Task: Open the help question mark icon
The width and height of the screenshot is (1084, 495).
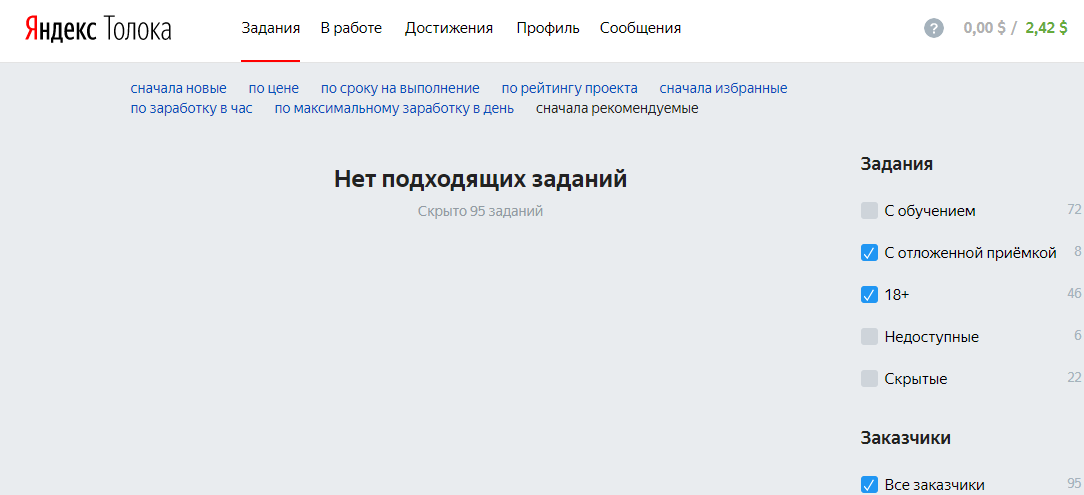Action: (933, 29)
